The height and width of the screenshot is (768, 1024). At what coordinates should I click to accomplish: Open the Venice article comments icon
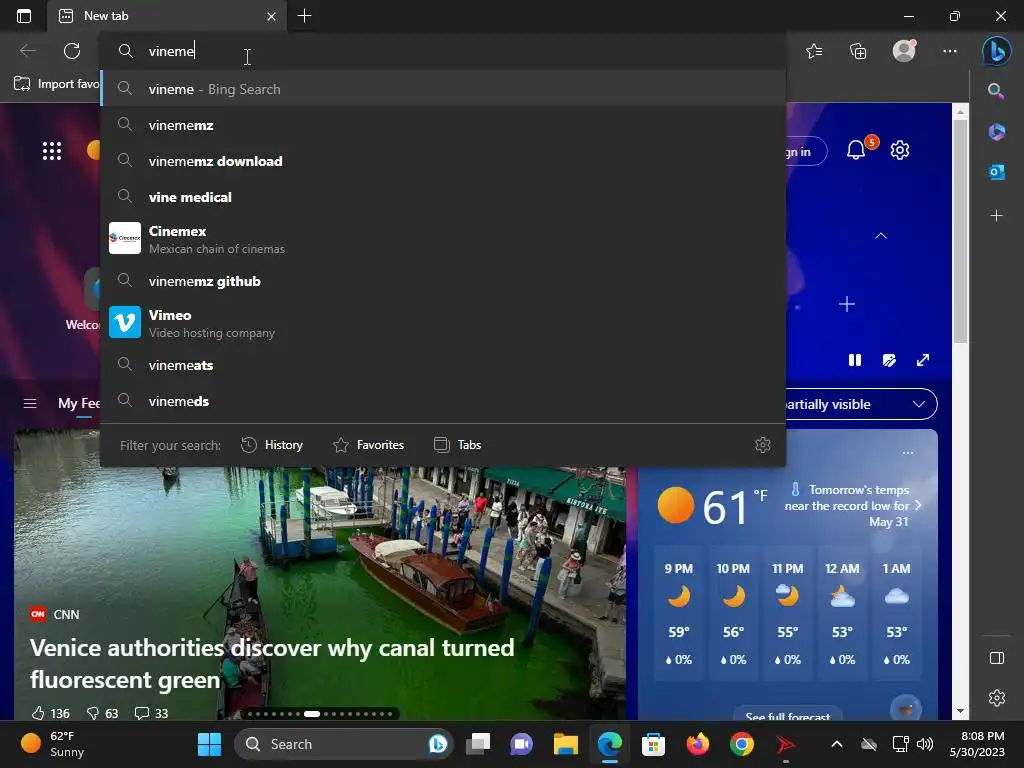click(141, 713)
